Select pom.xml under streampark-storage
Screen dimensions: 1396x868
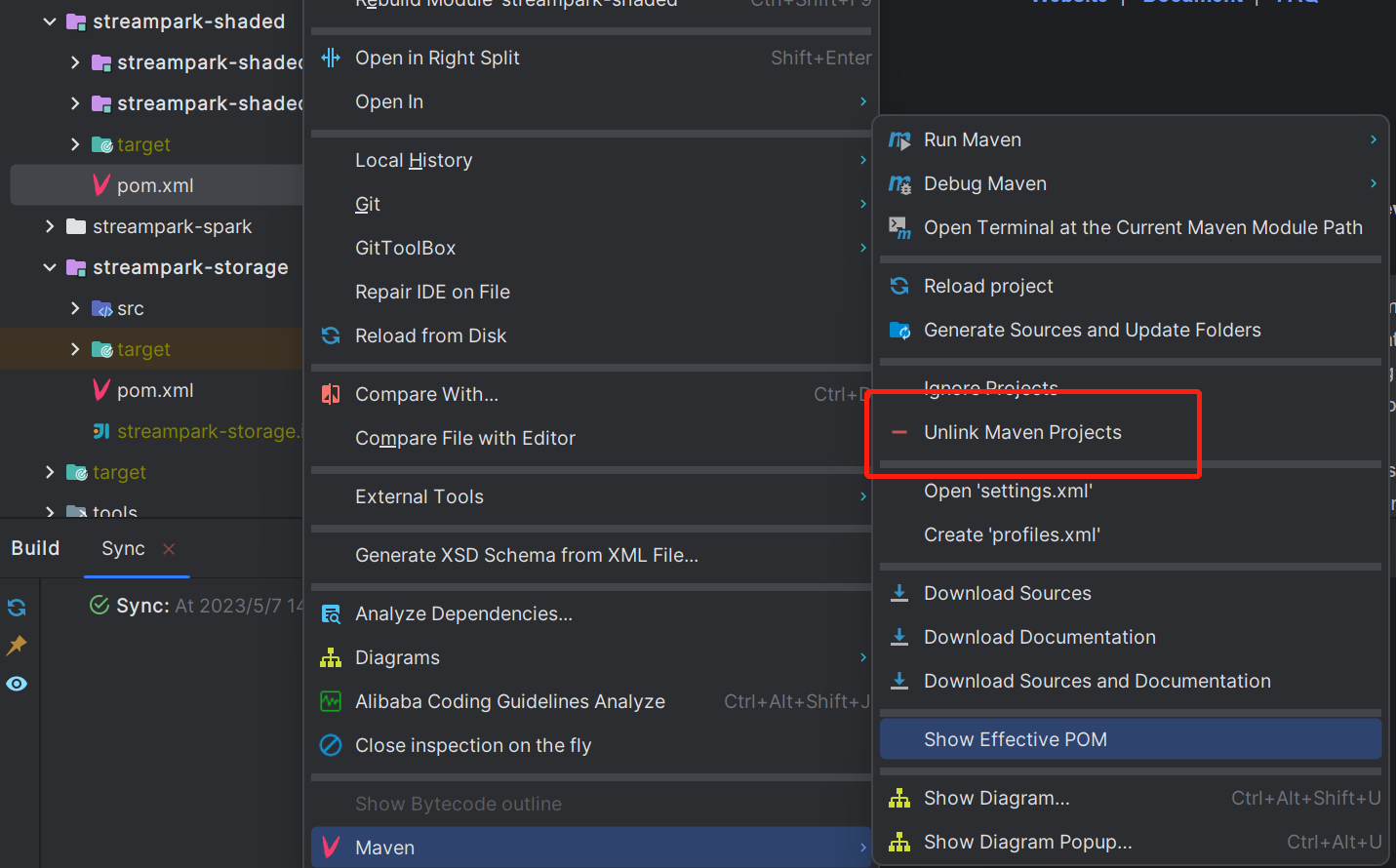point(155,390)
